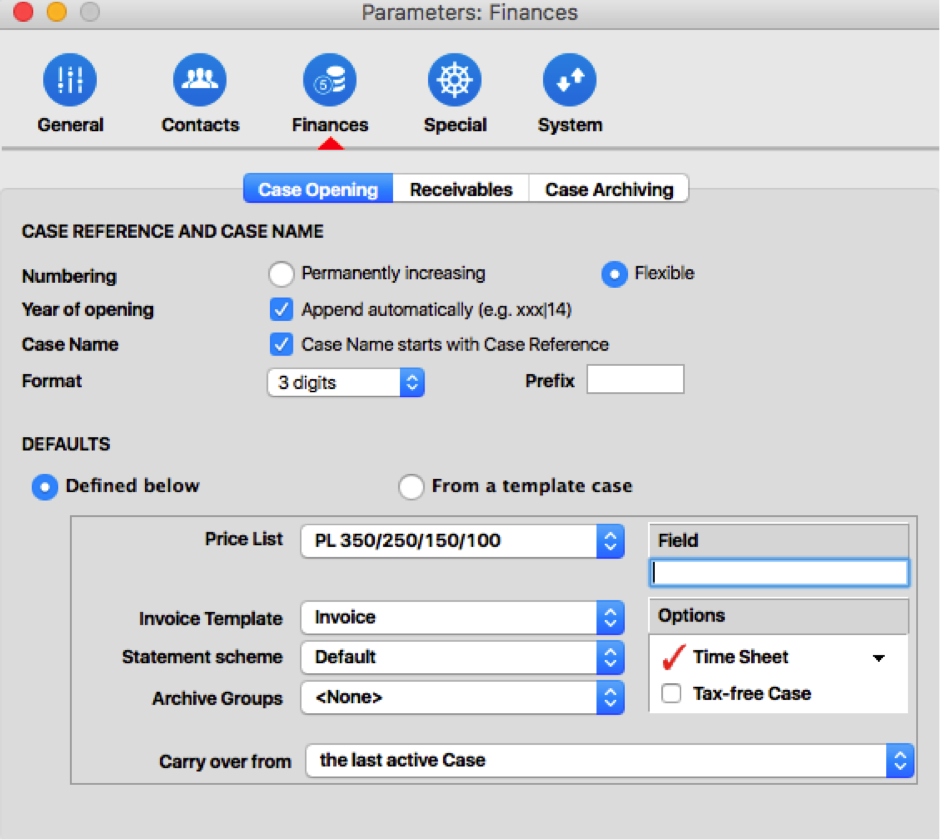
Task: Select the Case Opening tab
Action: click(x=317, y=188)
